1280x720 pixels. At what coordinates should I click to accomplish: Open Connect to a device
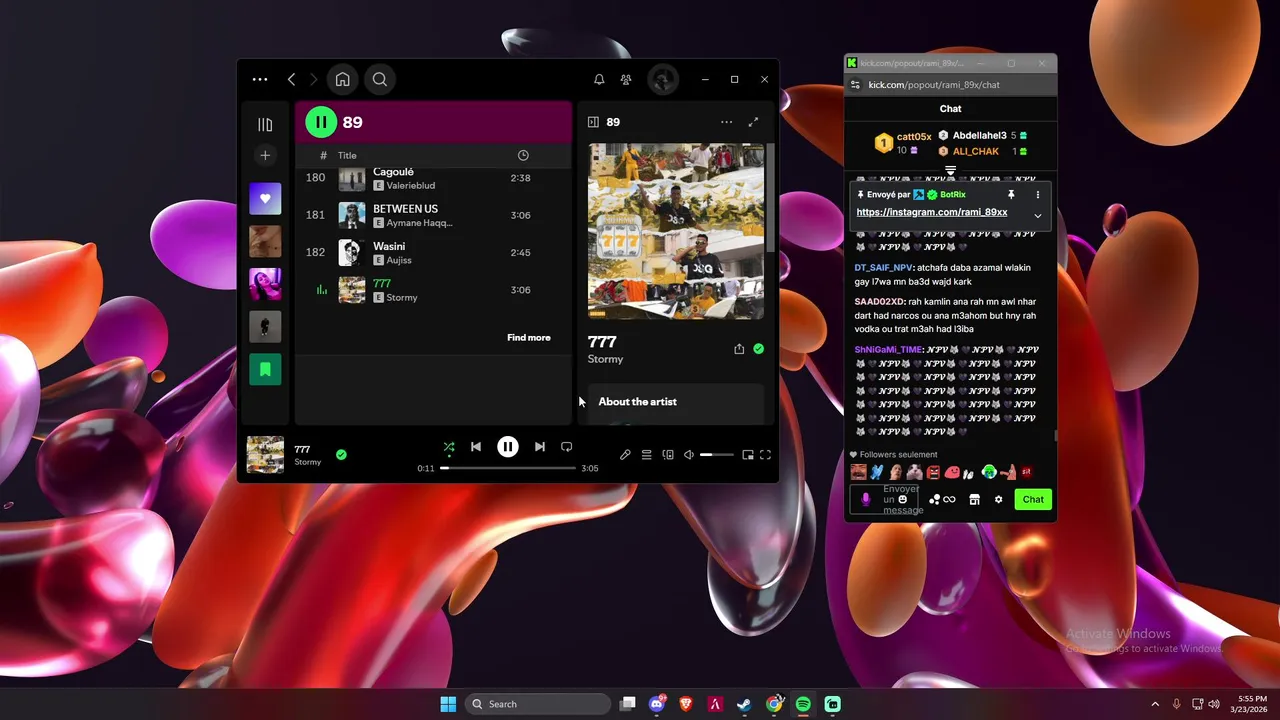(668, 455)
